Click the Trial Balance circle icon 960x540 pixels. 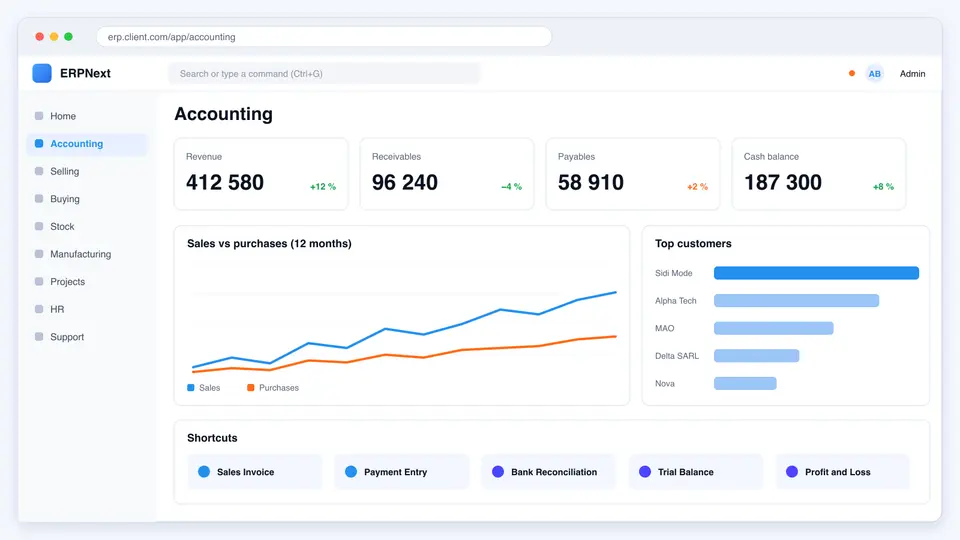point(645,471)
